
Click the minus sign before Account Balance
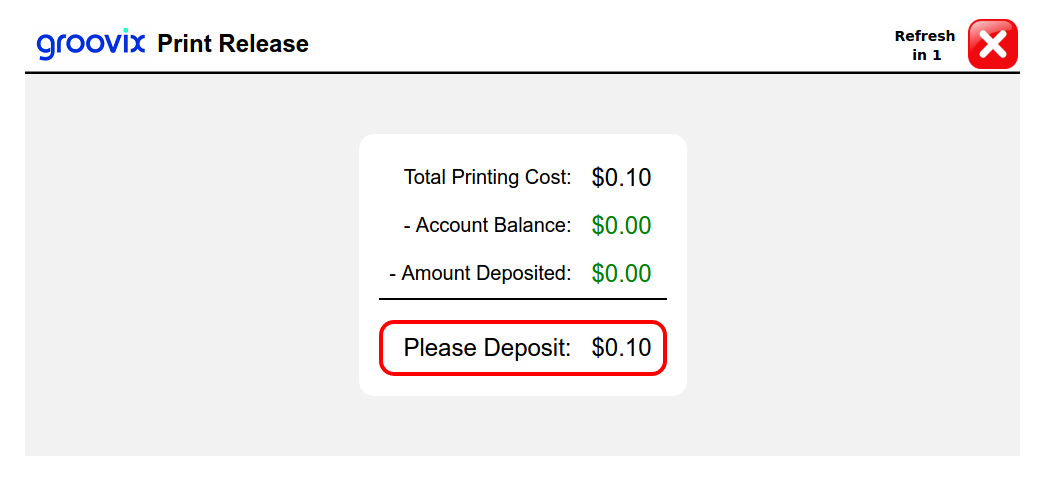coord(407,227)
